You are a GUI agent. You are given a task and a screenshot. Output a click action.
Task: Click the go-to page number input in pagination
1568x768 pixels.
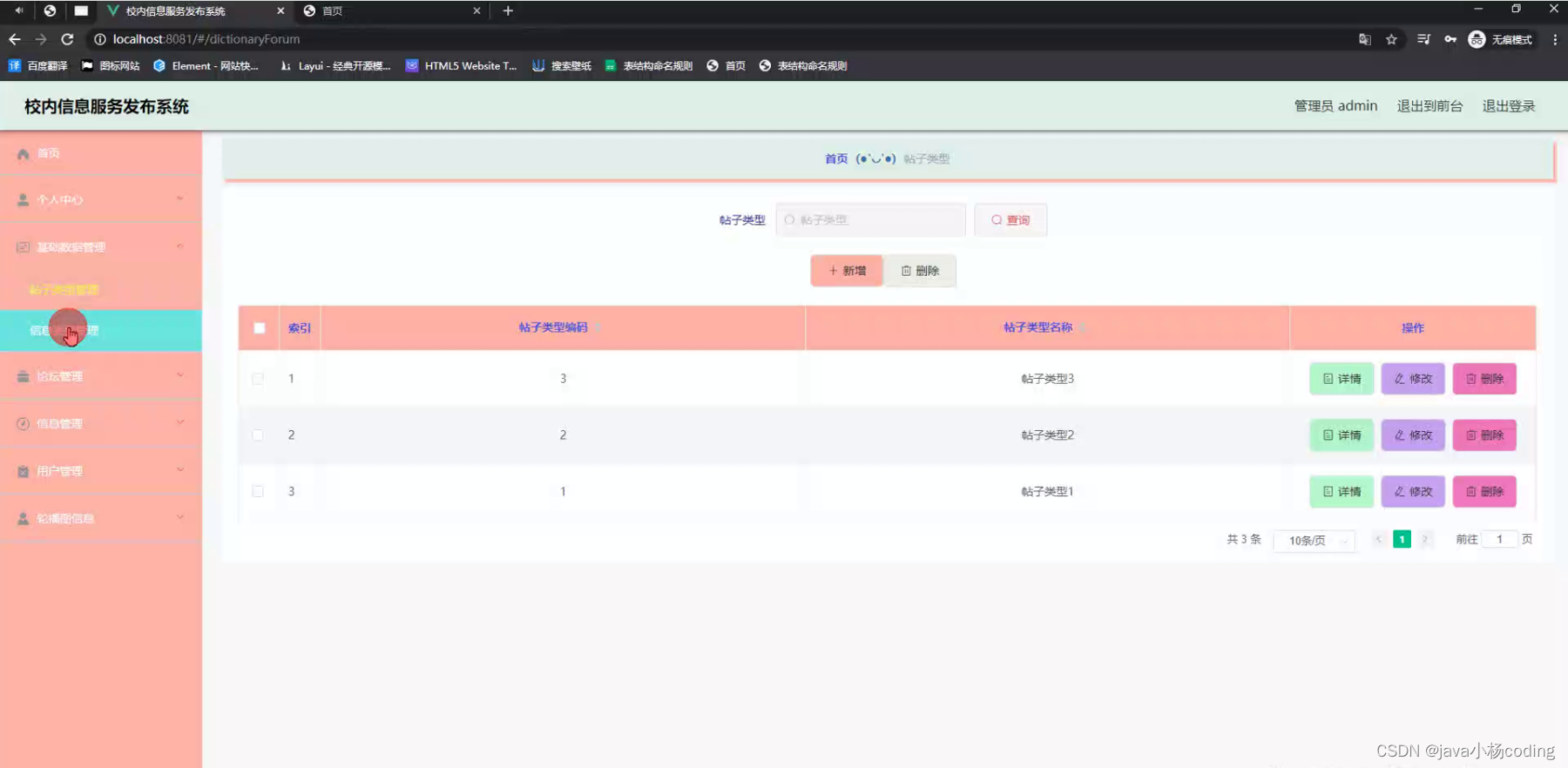pos(1500,539)
